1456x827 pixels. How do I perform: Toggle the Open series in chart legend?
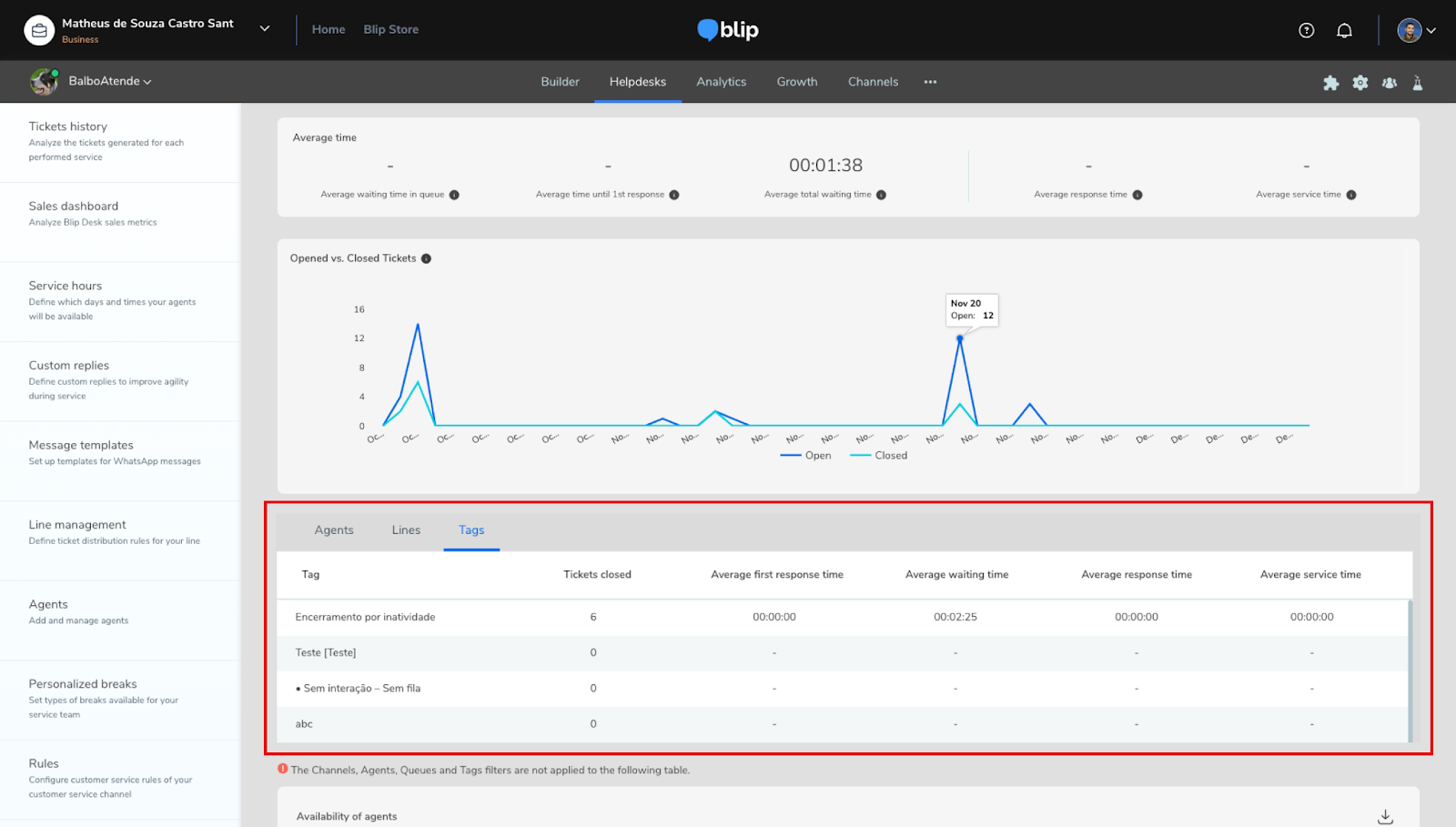tap(806, 456)
